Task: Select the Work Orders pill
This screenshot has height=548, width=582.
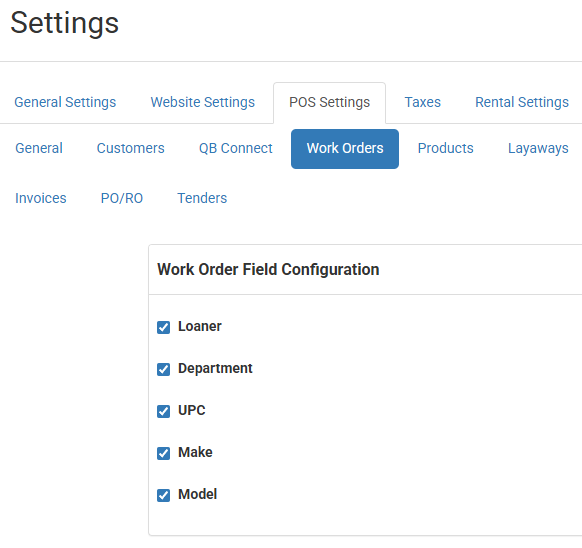Action: point(345,149)
